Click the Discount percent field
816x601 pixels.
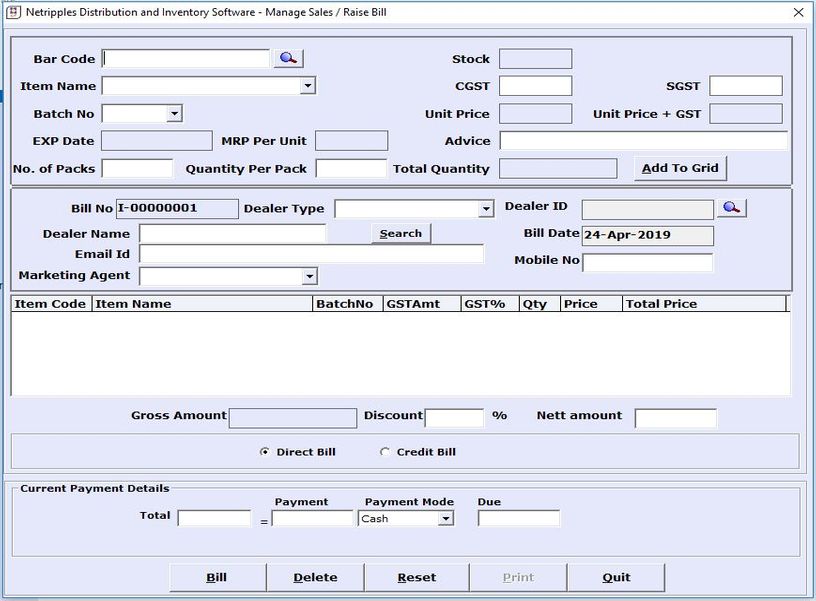click(x=454, y=418)
